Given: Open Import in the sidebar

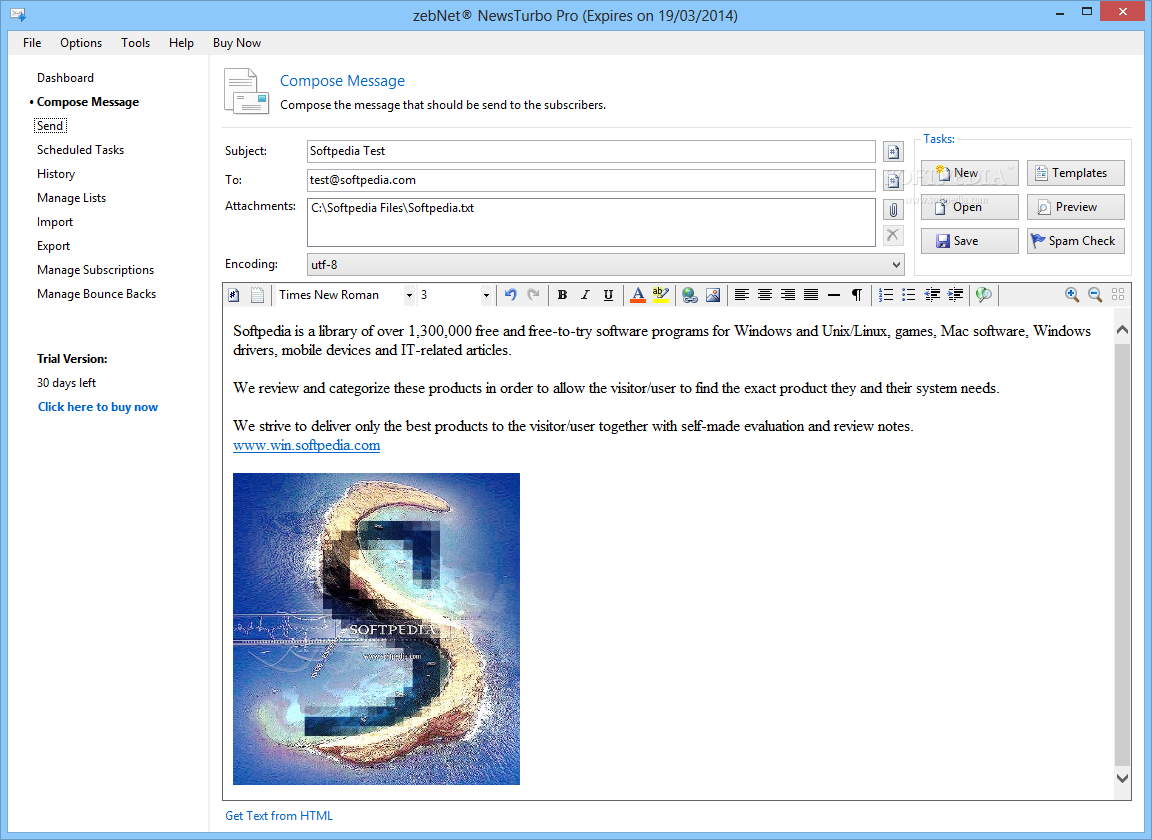Looking at the screenshot, I should (55, 222).
